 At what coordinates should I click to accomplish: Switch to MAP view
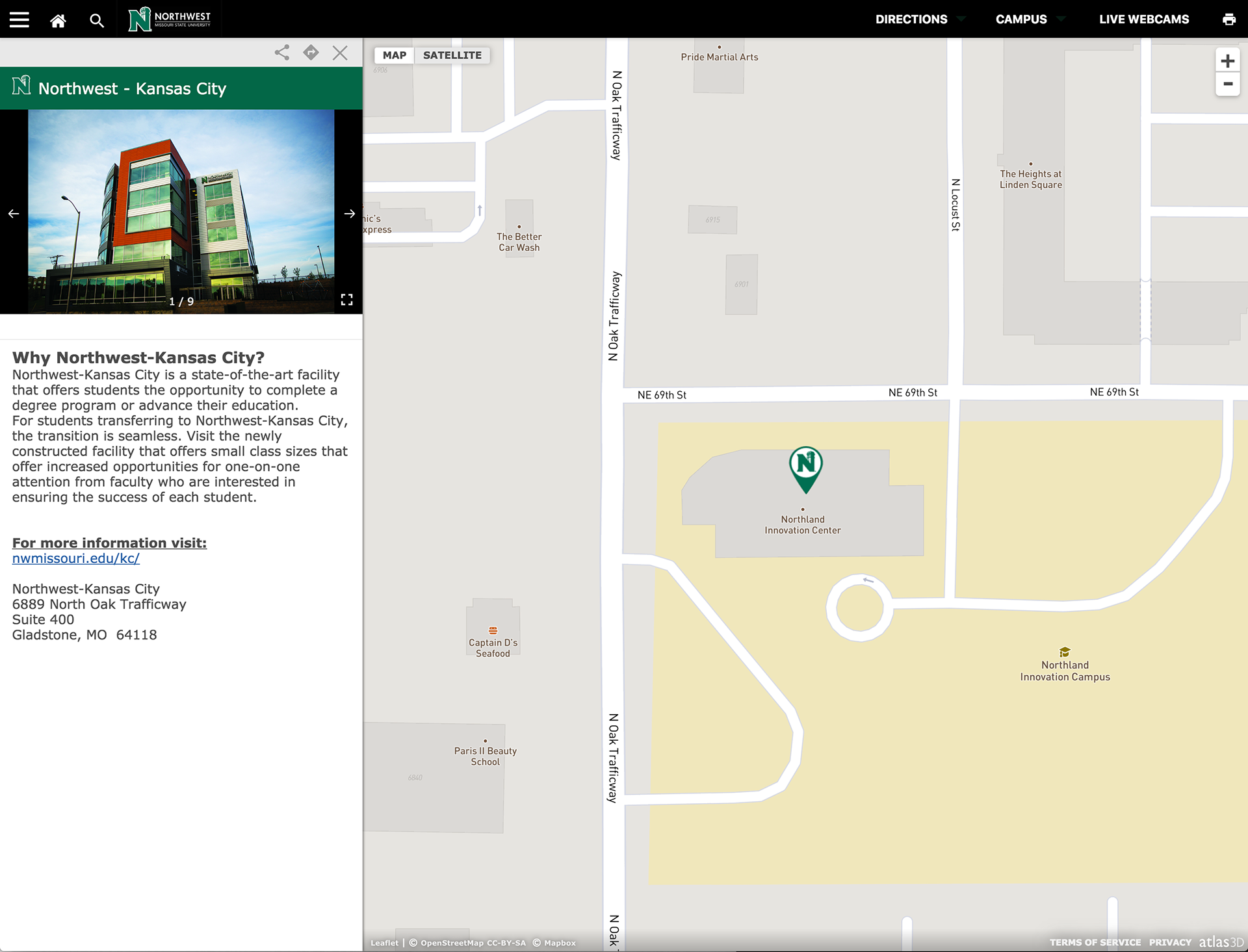394,55
